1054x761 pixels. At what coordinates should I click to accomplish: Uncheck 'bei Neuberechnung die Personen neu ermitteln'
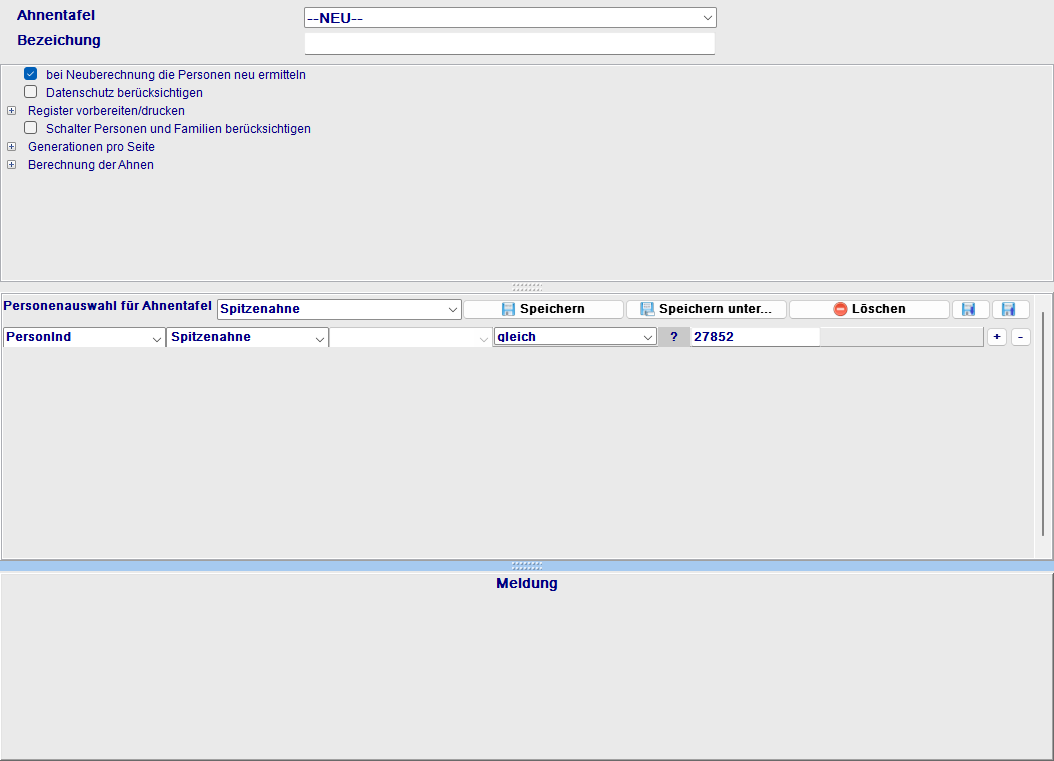31,74
